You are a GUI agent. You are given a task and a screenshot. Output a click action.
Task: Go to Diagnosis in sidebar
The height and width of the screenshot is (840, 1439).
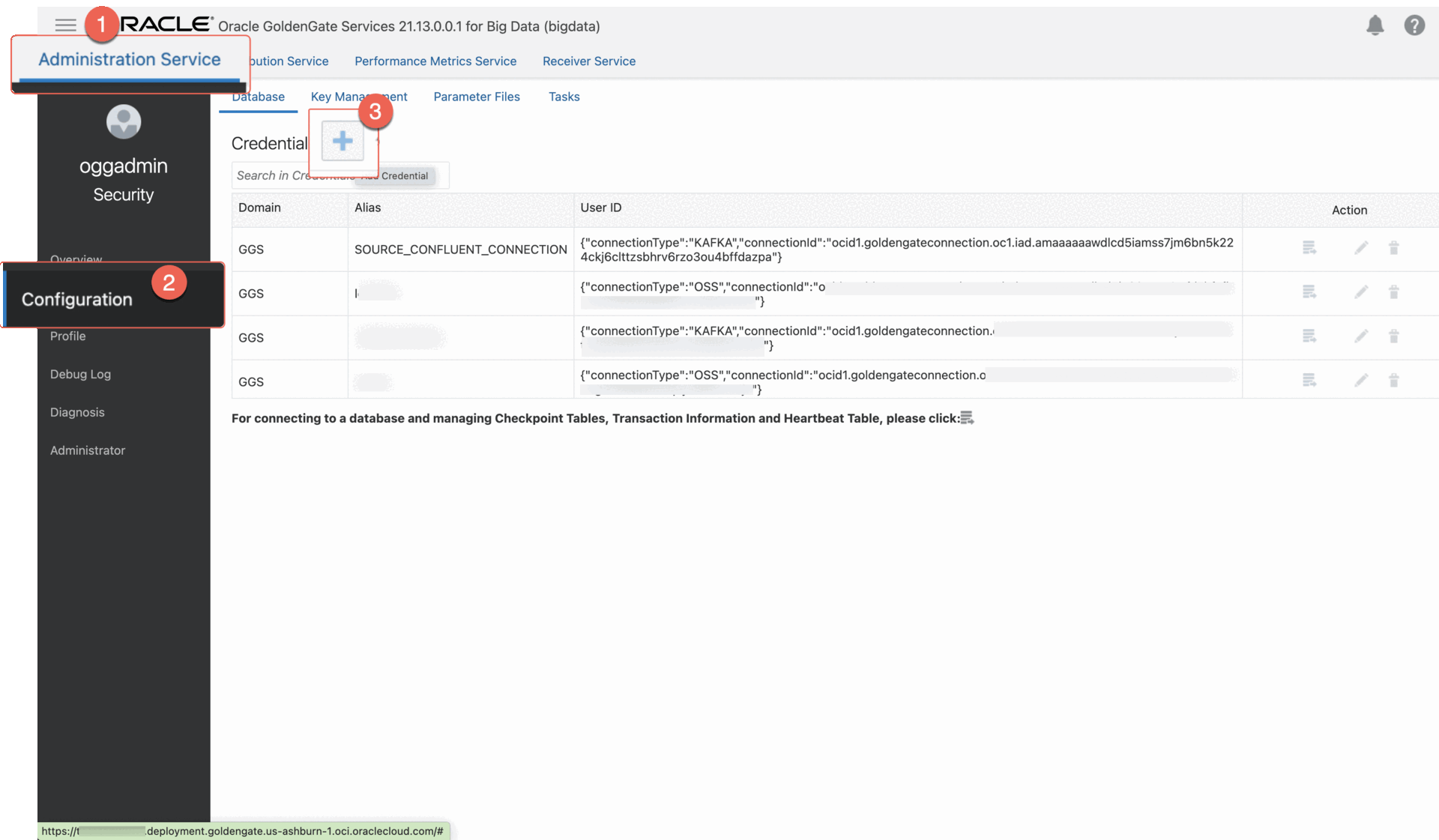coord(77,412)
